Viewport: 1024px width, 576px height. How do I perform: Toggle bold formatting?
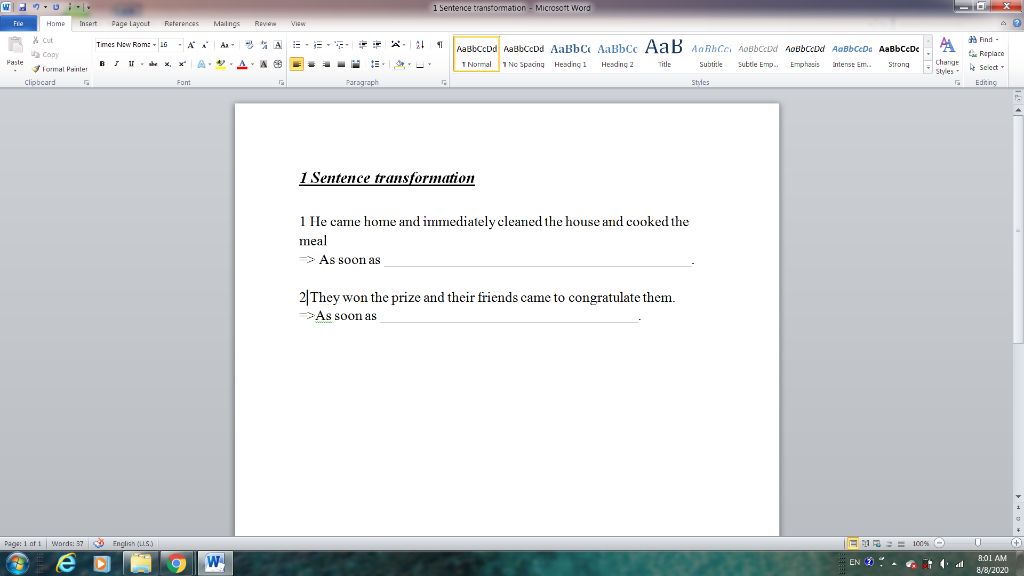pos(102,64)
